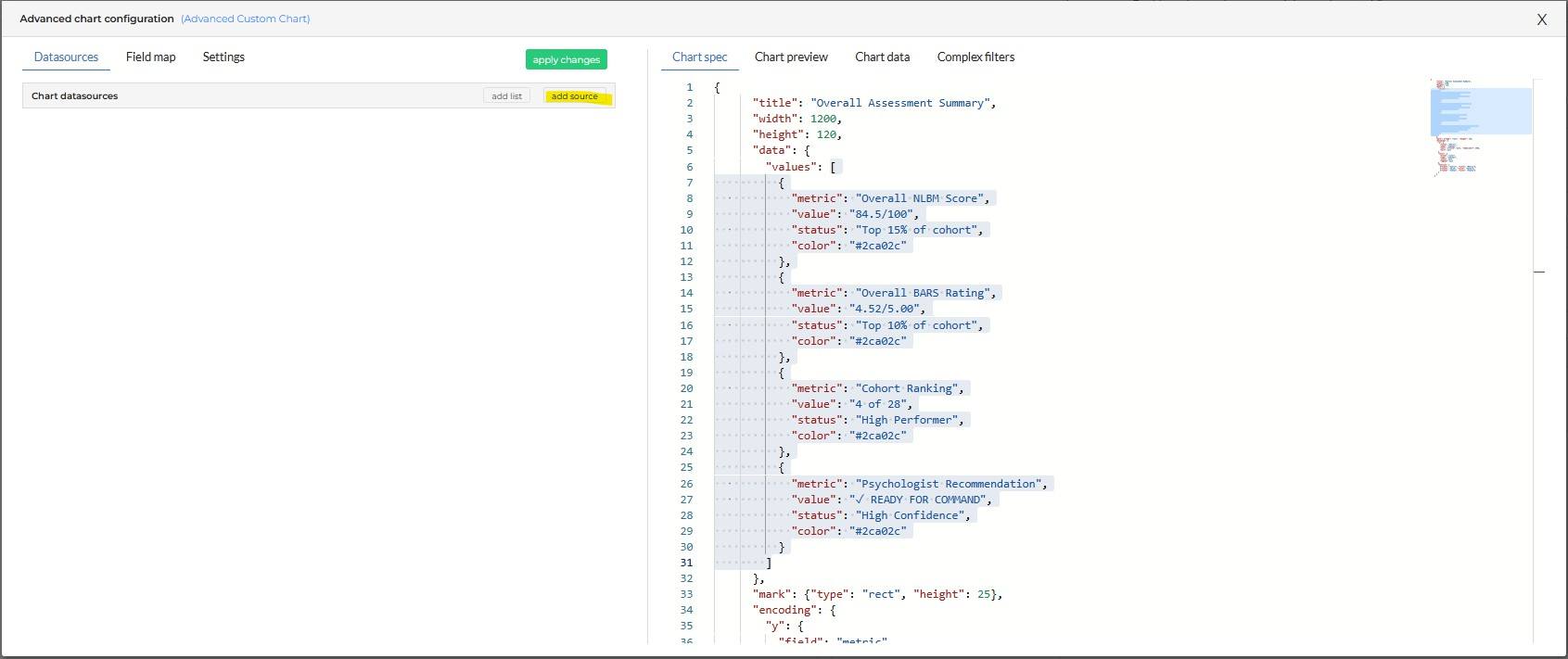Image resolution: width=1568 pixels, height=659 pixels.
Task: Click line number 1 in the gutter
Action: tap(689, 87)
